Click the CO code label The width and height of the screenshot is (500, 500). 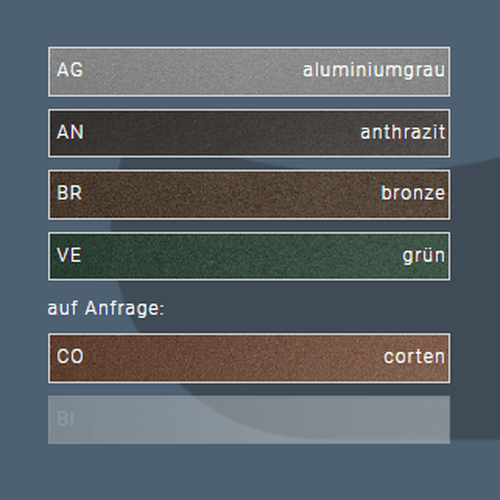point(70,356)
